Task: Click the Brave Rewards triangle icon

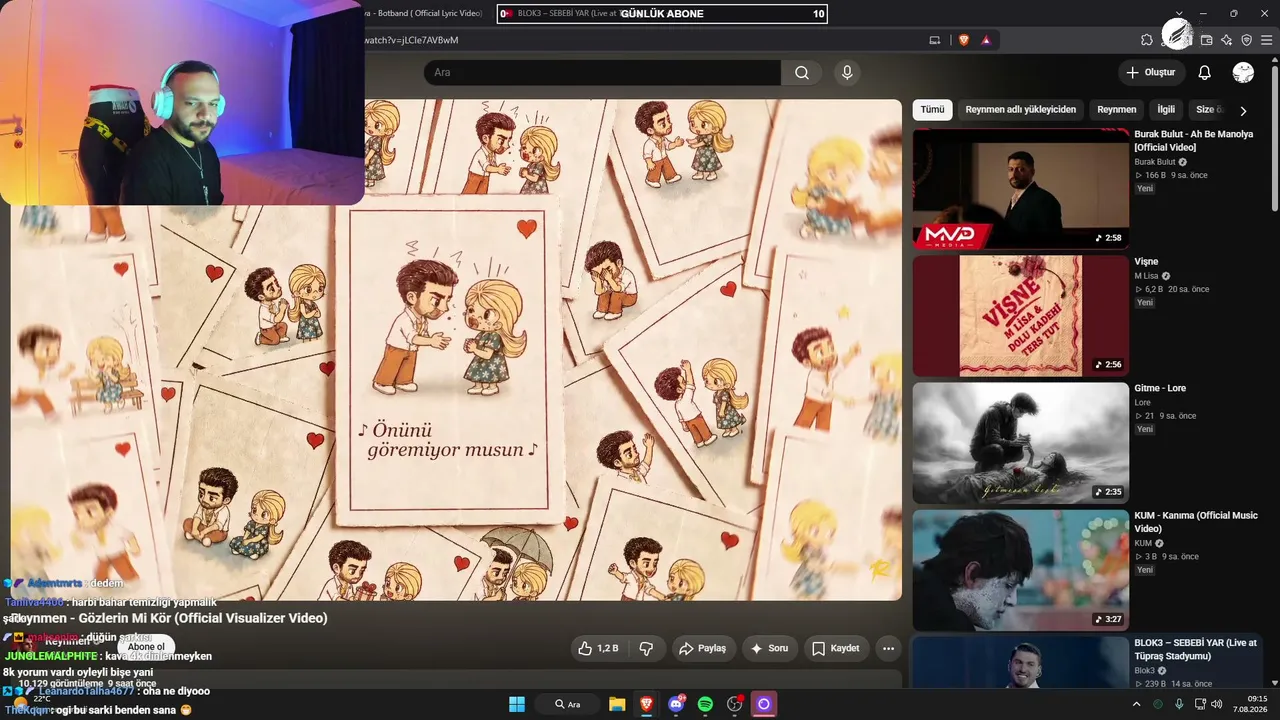Action: coord(986,40)
